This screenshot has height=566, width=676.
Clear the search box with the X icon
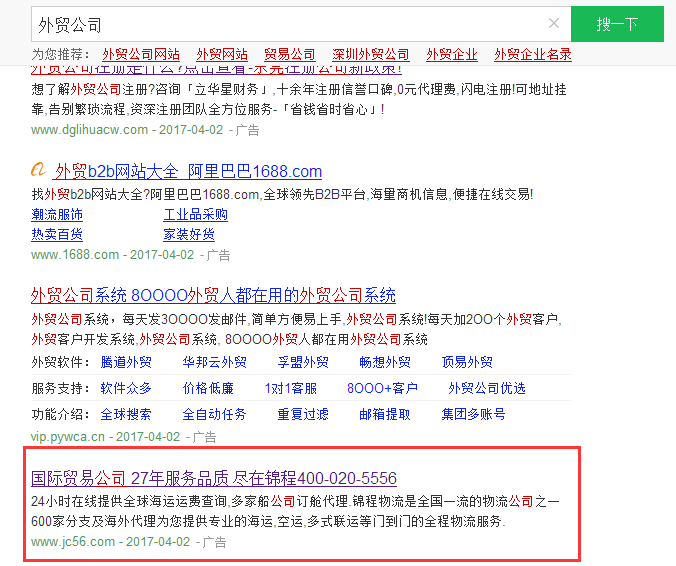[x=554, y=24]
